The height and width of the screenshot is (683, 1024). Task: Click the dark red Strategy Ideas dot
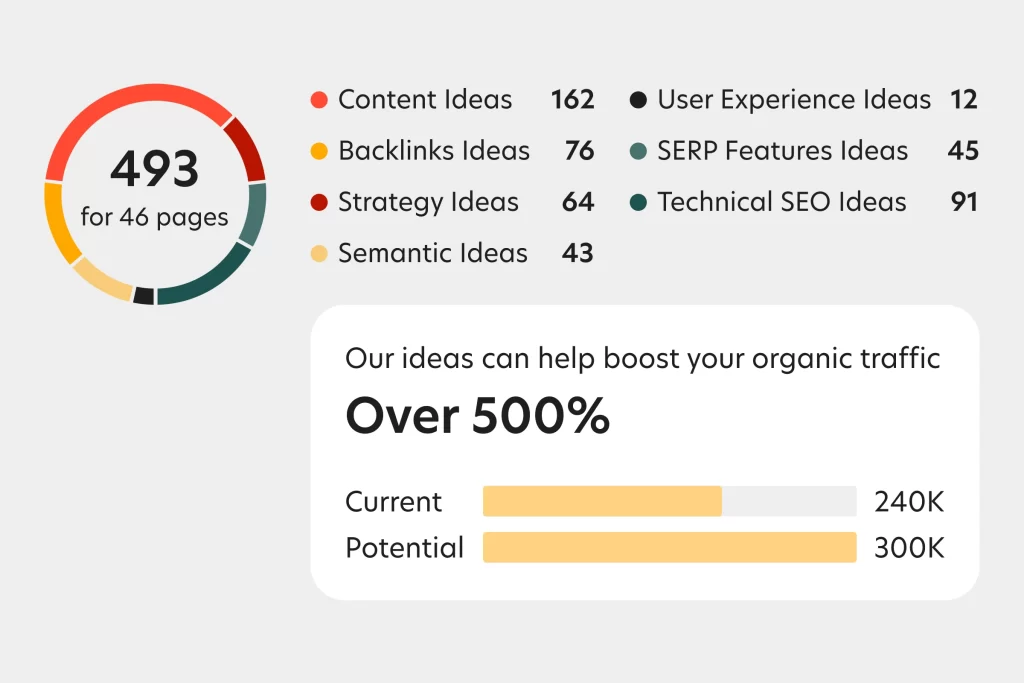coord(319,203)
